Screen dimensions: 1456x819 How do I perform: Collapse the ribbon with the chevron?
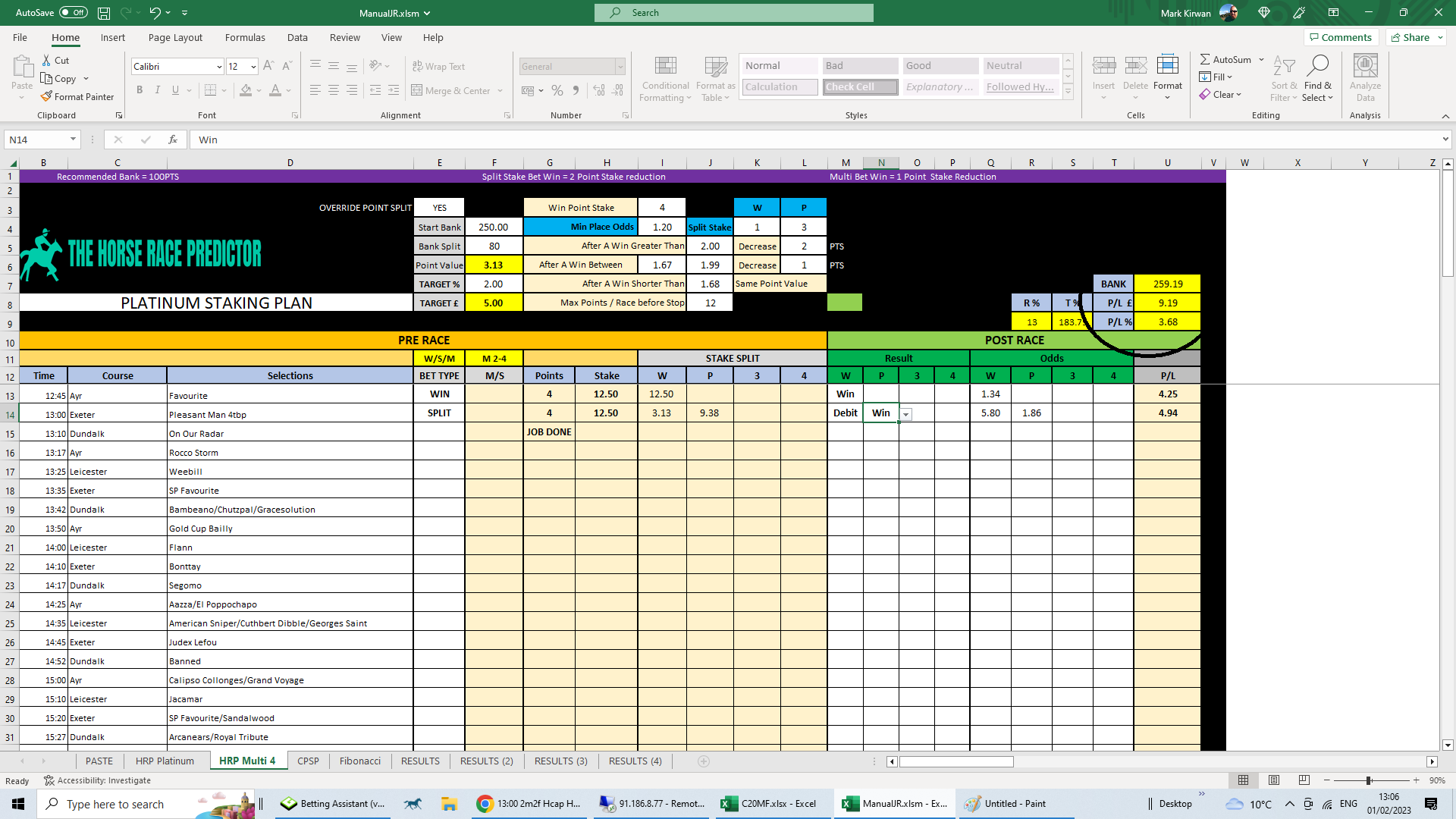point(1445,116)
